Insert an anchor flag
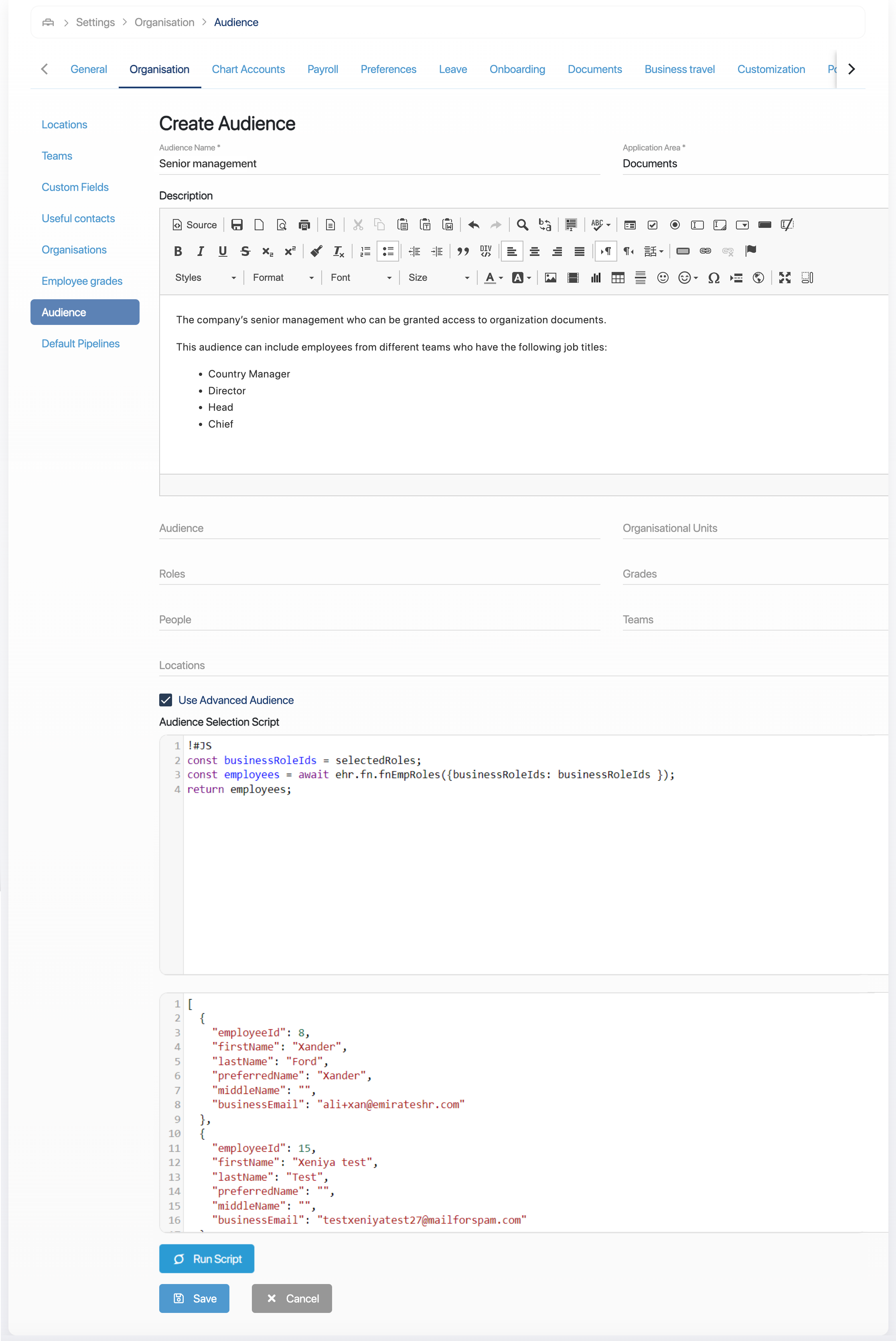 751,251
